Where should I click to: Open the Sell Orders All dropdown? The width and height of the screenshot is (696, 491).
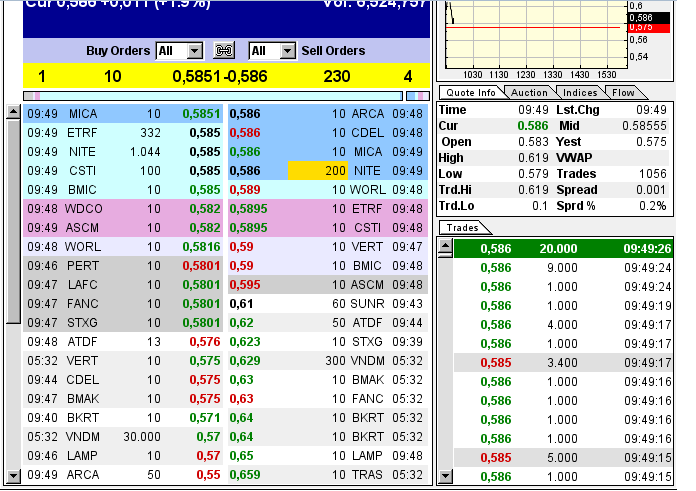coord(273,51)
